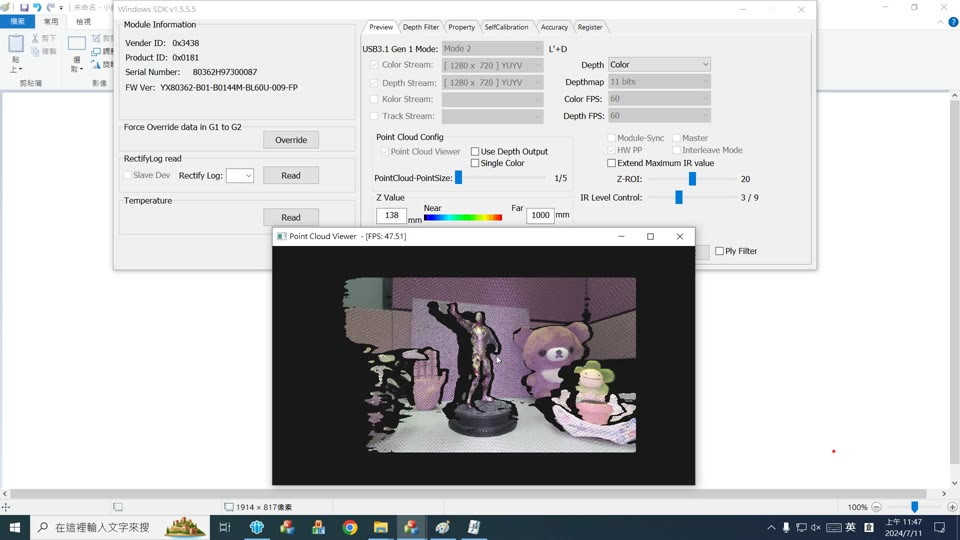Click the Resize icon in Paint's image group
This screenshot has width=960, height=540.
(96, 51)
